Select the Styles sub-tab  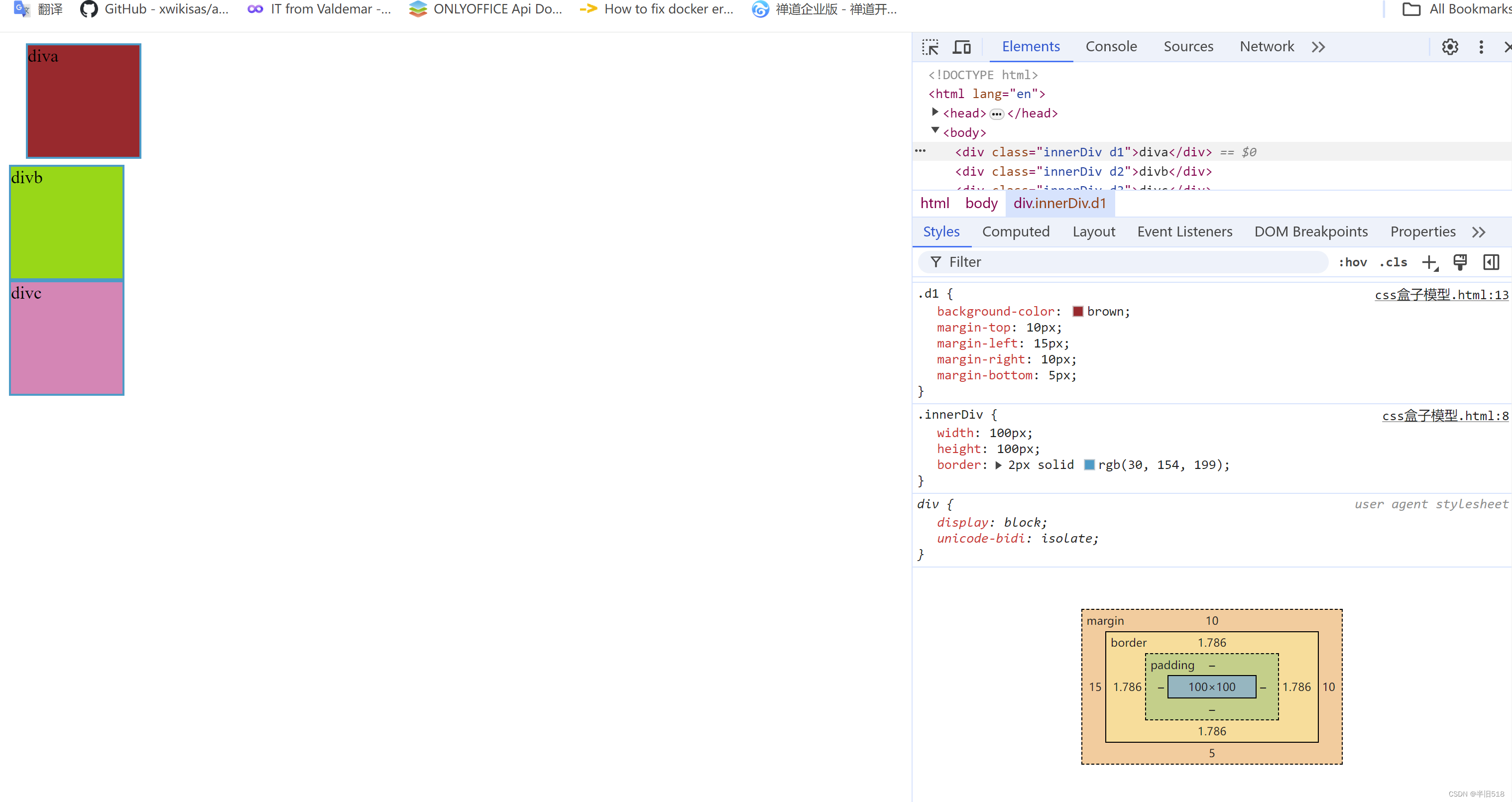(941, 231)
